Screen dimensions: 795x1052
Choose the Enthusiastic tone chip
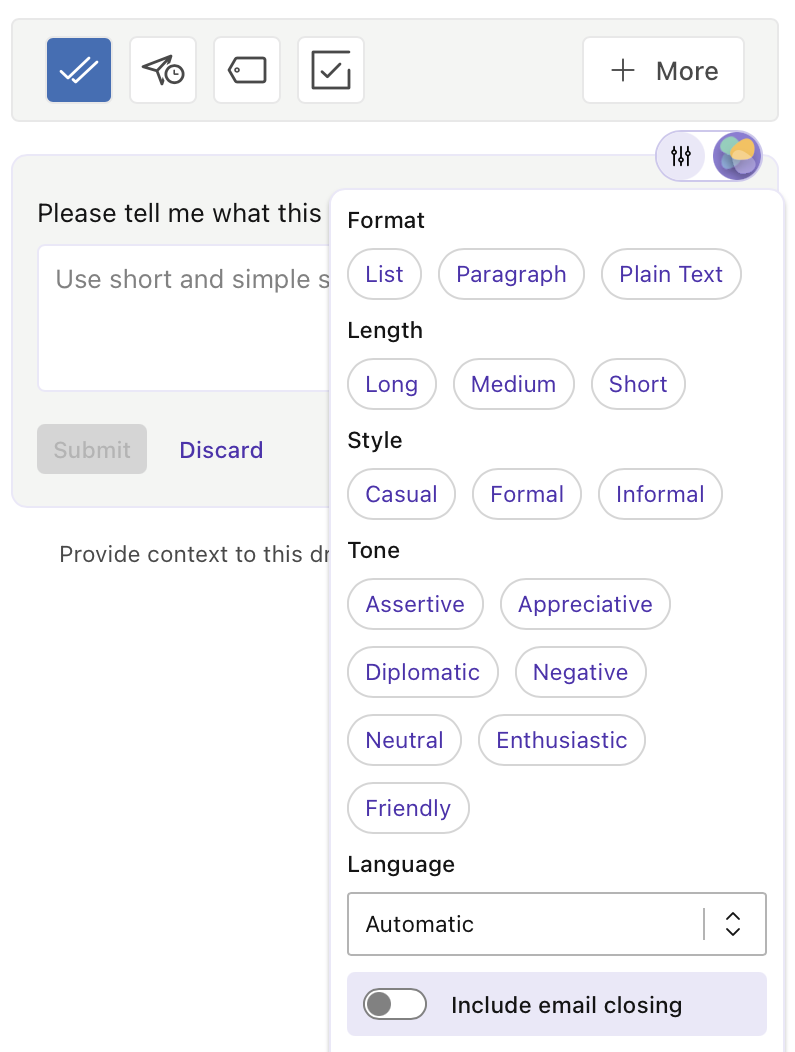click(562, 740)
